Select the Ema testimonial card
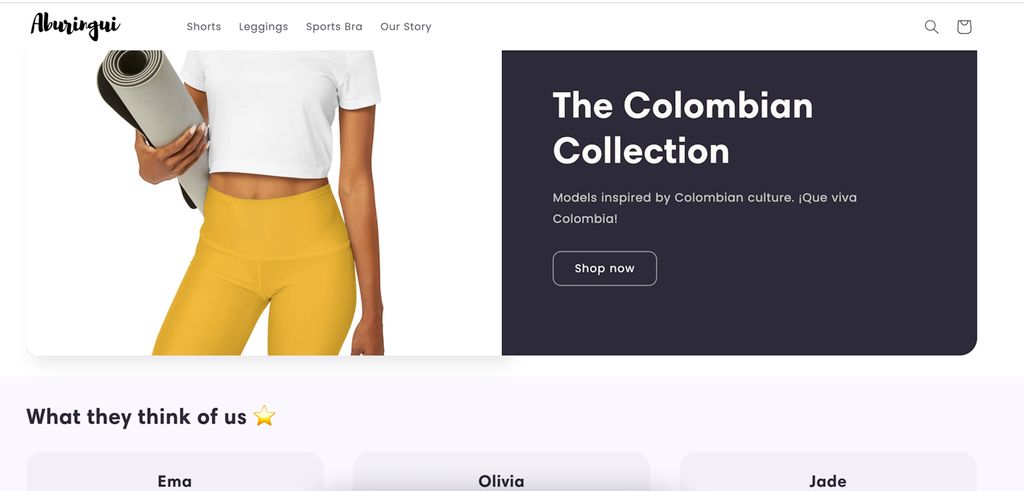 [175, 471]
